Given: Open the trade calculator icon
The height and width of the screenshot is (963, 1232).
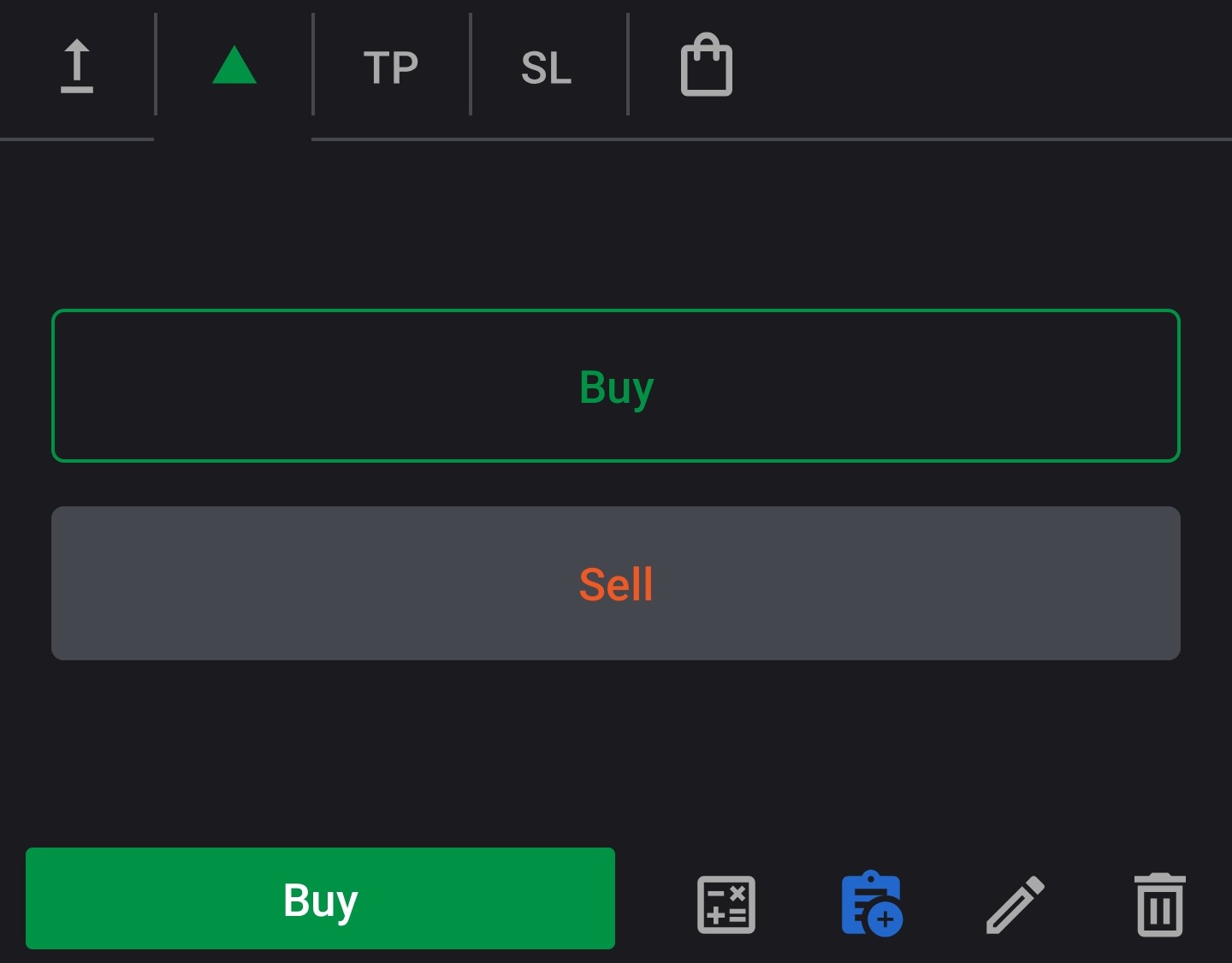Looking at the screenshot, I should [726, 905].
